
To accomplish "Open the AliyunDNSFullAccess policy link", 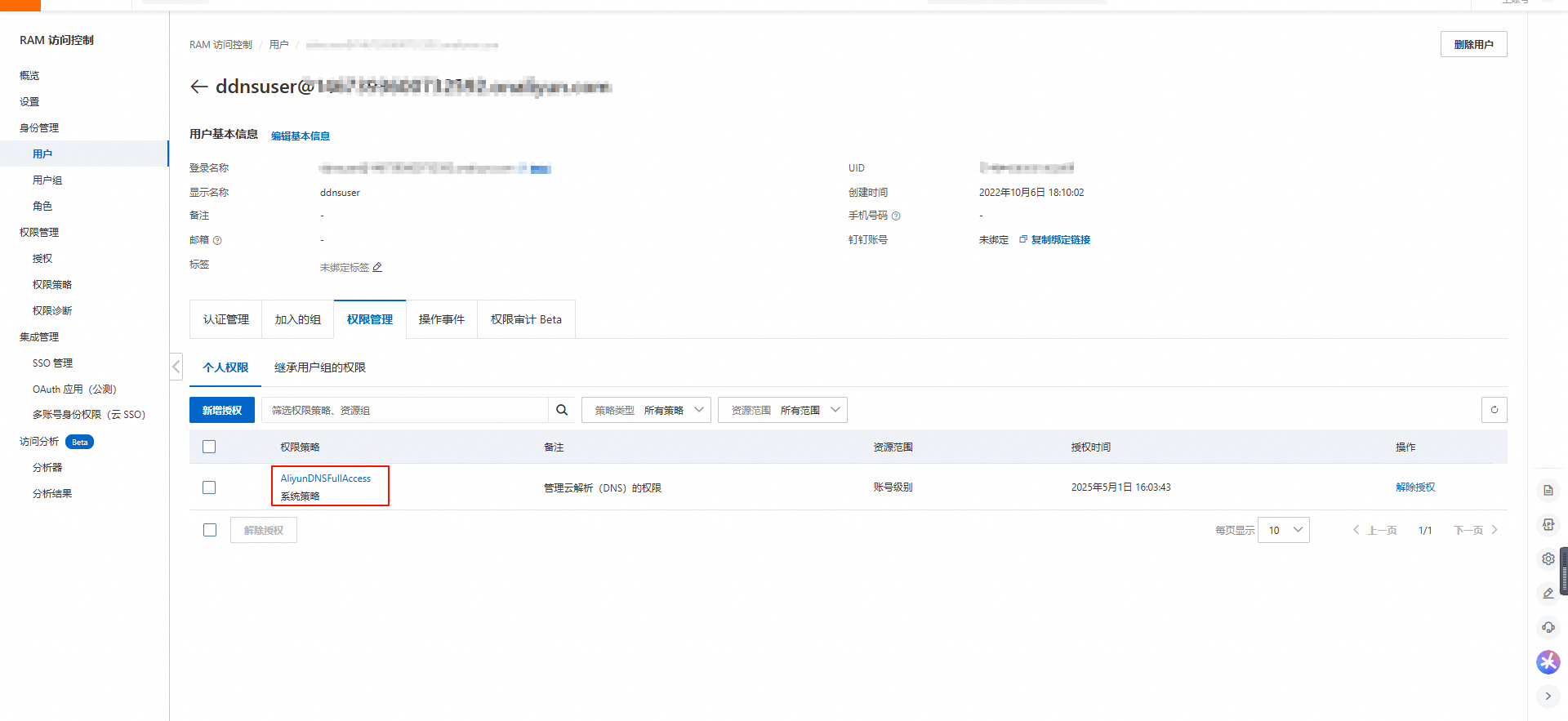I will 326,478.
